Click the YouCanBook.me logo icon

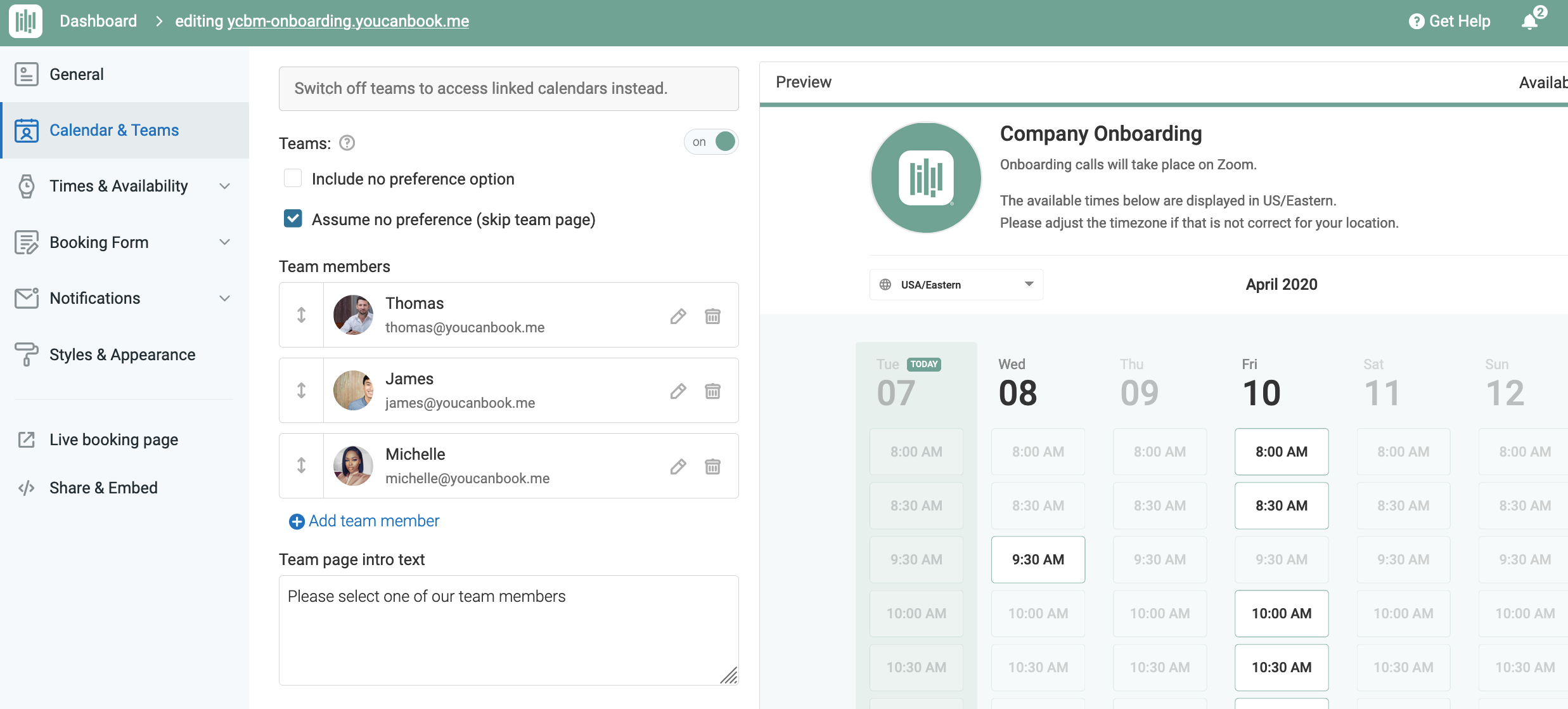coord(25,21)
